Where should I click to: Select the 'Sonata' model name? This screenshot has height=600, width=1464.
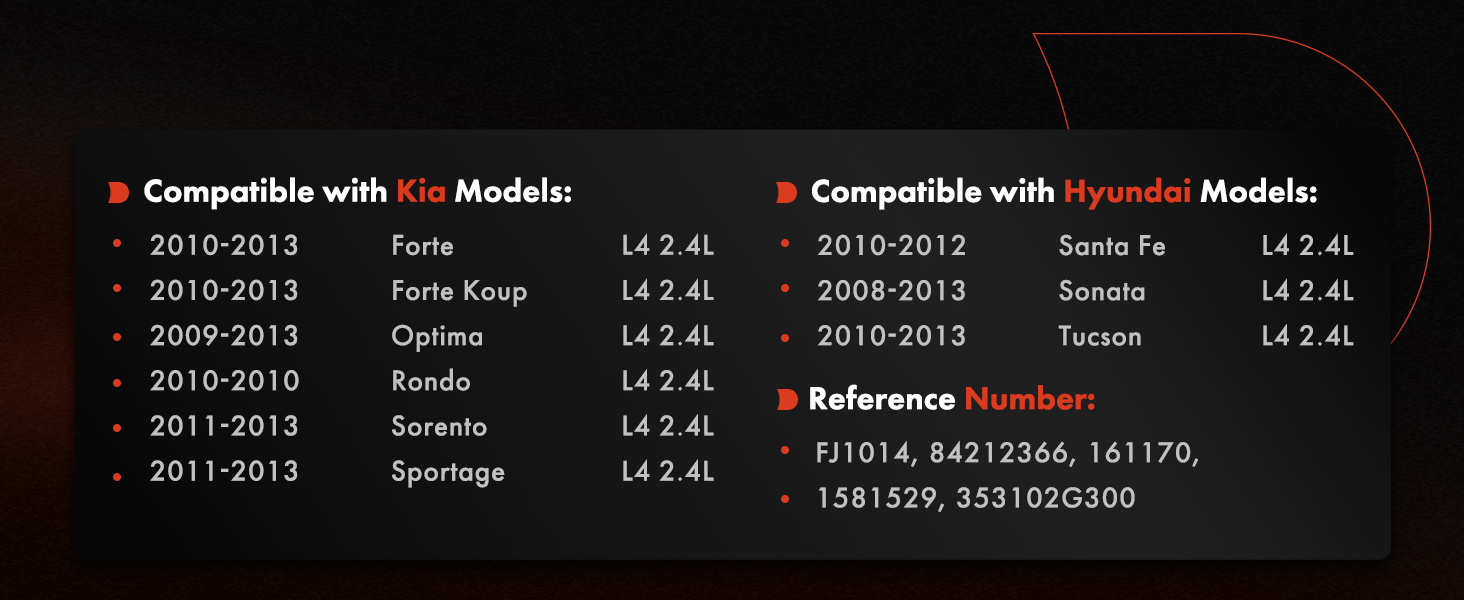[1102, 292]
